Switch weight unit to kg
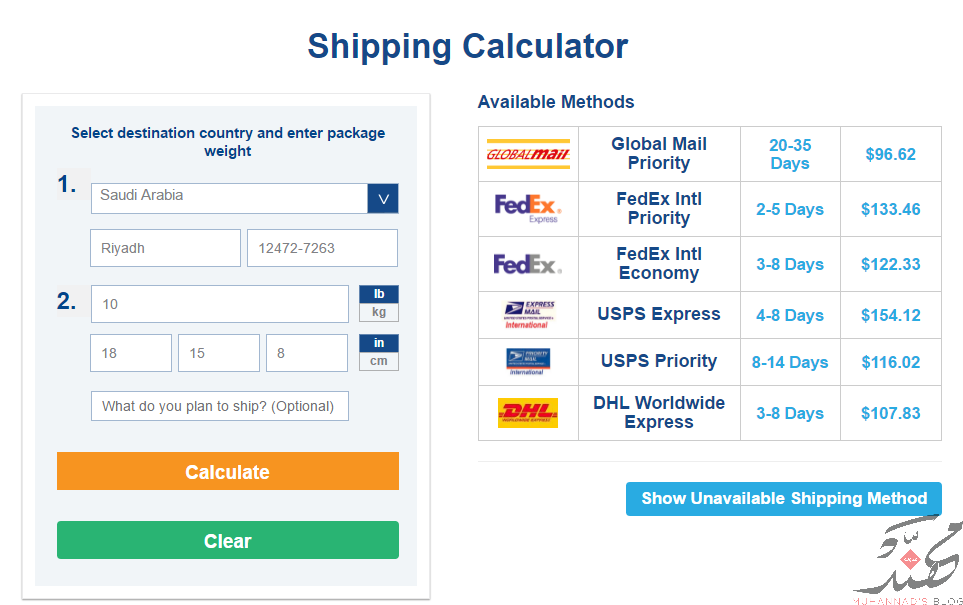This screenshot has height=605, width=963. (x=379, y=313)
